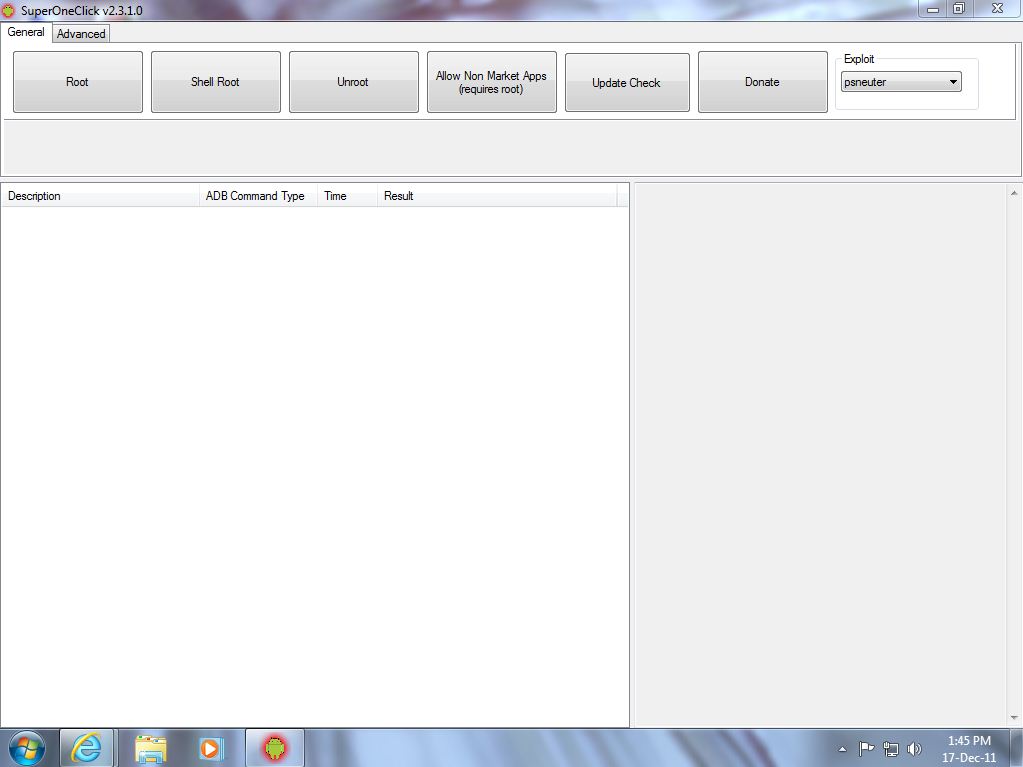This screenshot has width=1023, height=767.
Task: Open the Action Center flag icon
Action: click(866, 749)
